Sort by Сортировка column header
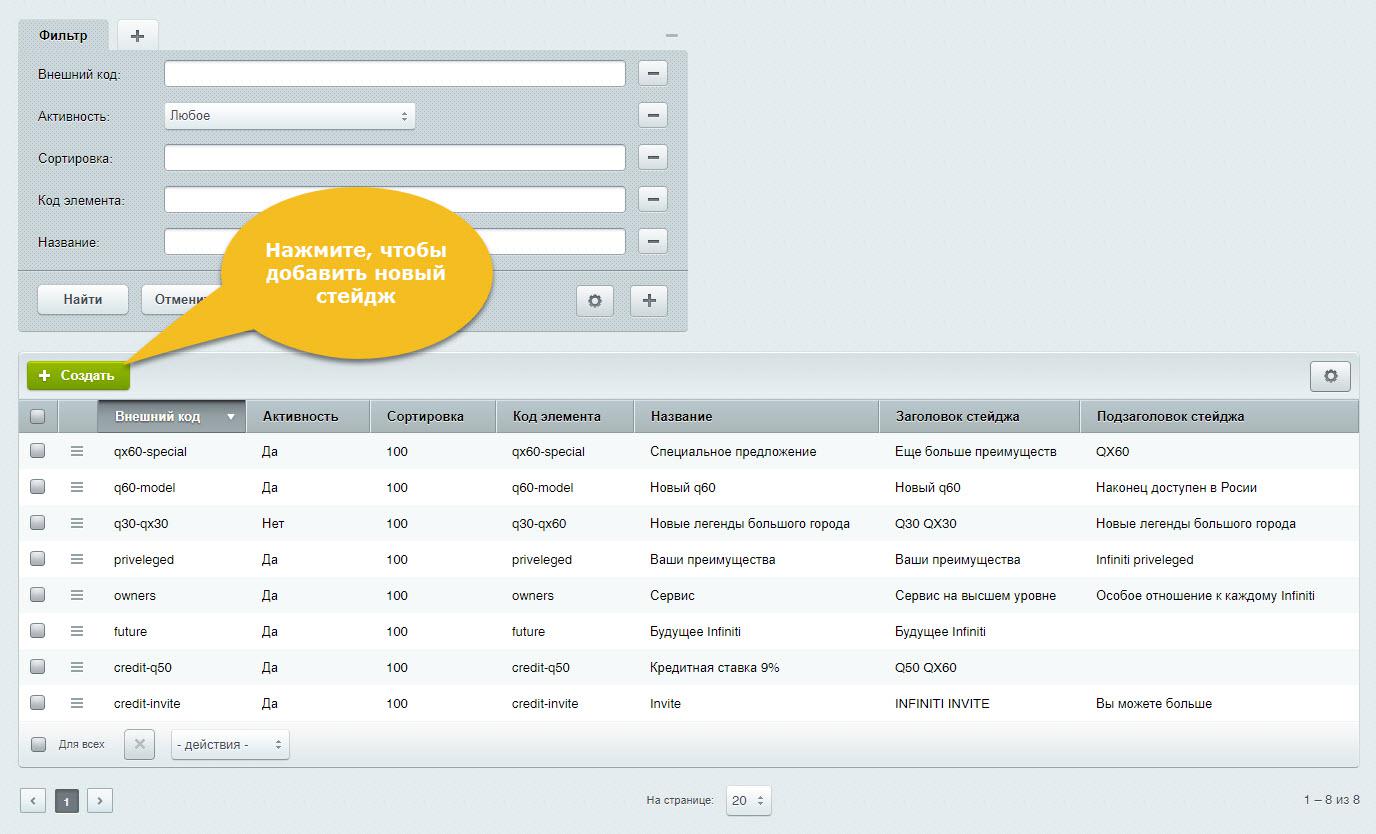This screenshot has height=834, width=1376. click(x=433, y=416)
